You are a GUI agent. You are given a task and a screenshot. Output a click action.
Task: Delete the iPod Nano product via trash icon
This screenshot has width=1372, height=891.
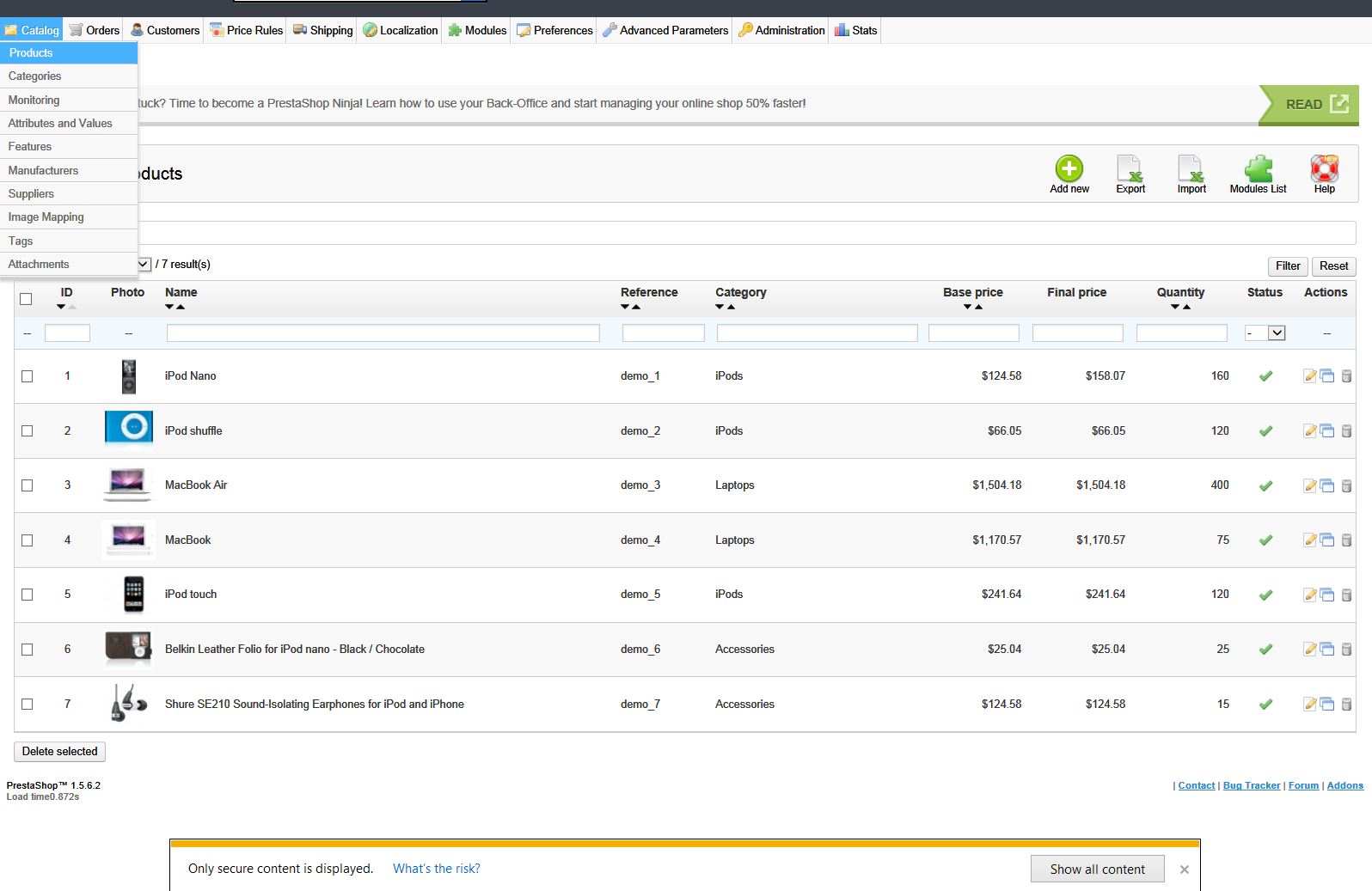coord(1346,375)
